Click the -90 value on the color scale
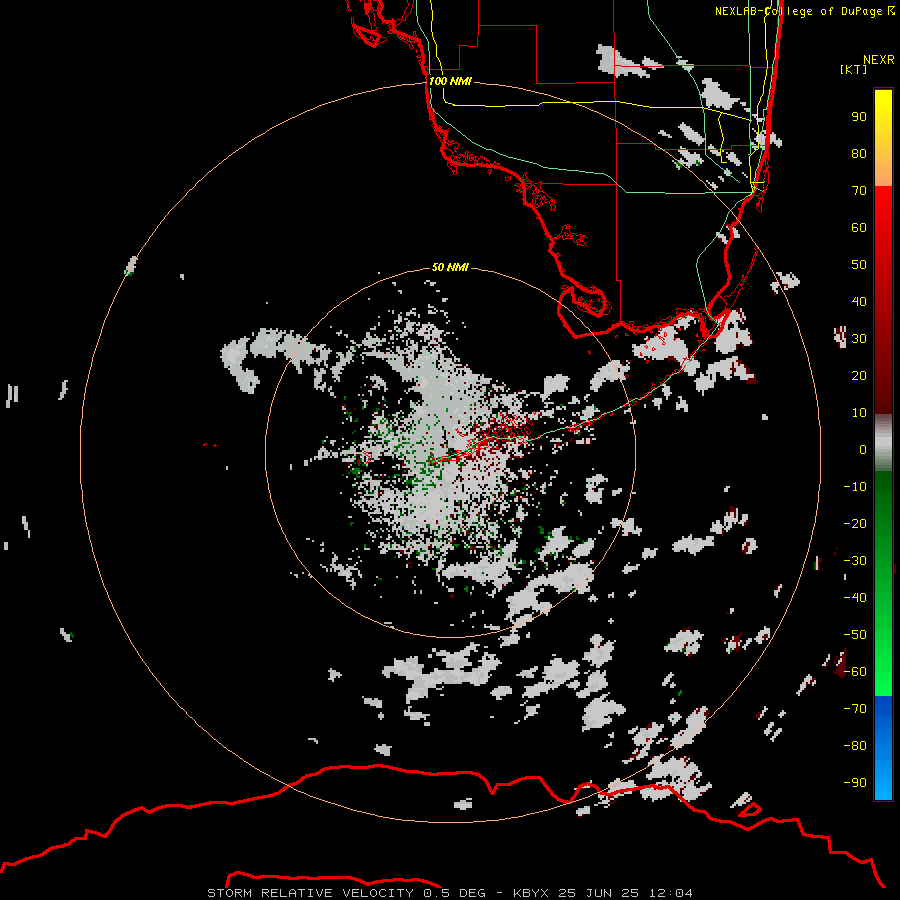Image resolution: width=900 pixels, height=900 pixels. [x=855, y=783]
